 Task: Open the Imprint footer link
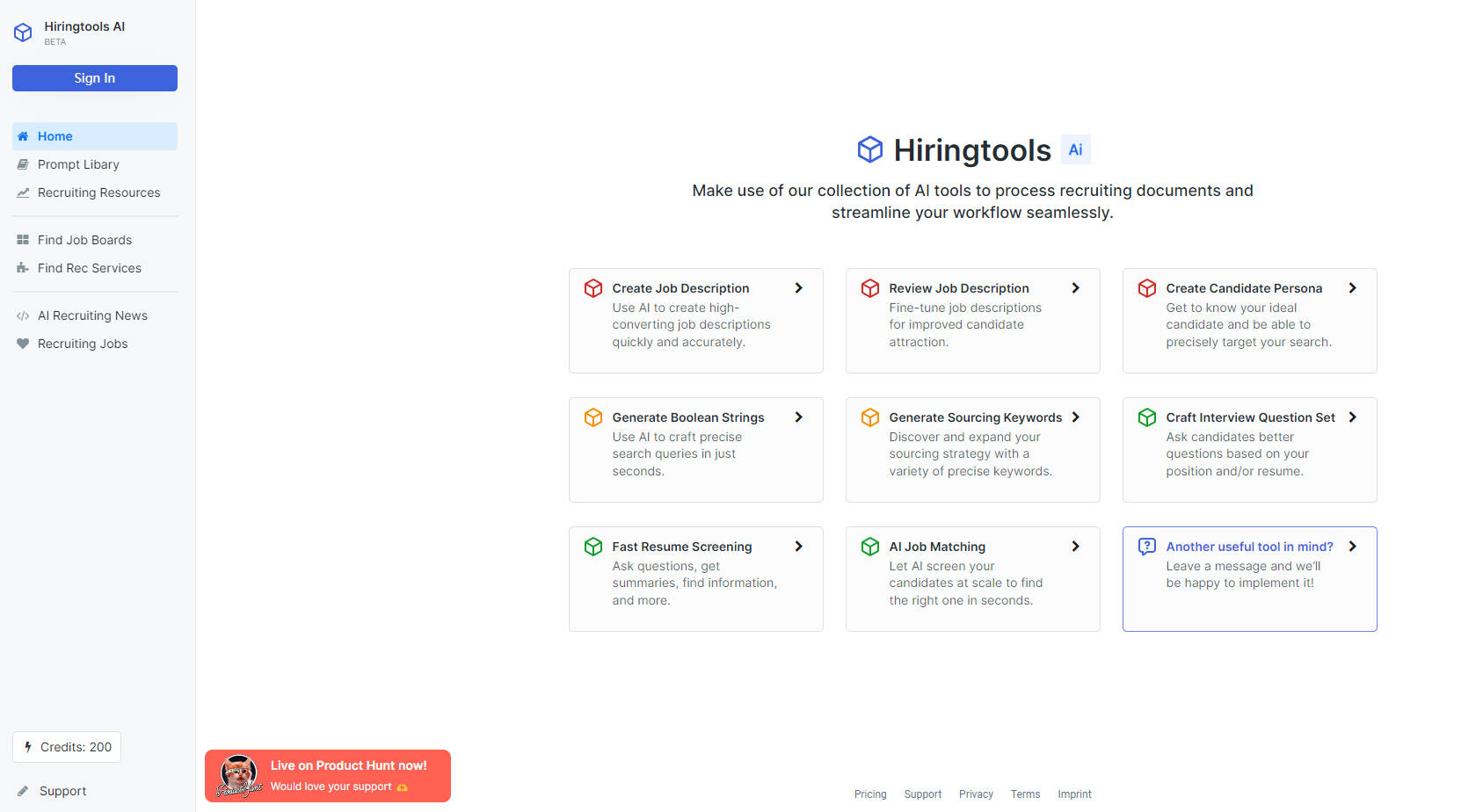[1074, 794]
